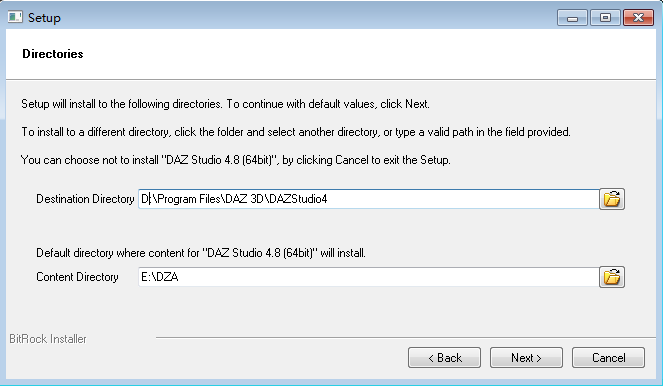Viewport: 663px width, 386px height.
Task: Minimize the Setup window
Action: click(572, 18)
